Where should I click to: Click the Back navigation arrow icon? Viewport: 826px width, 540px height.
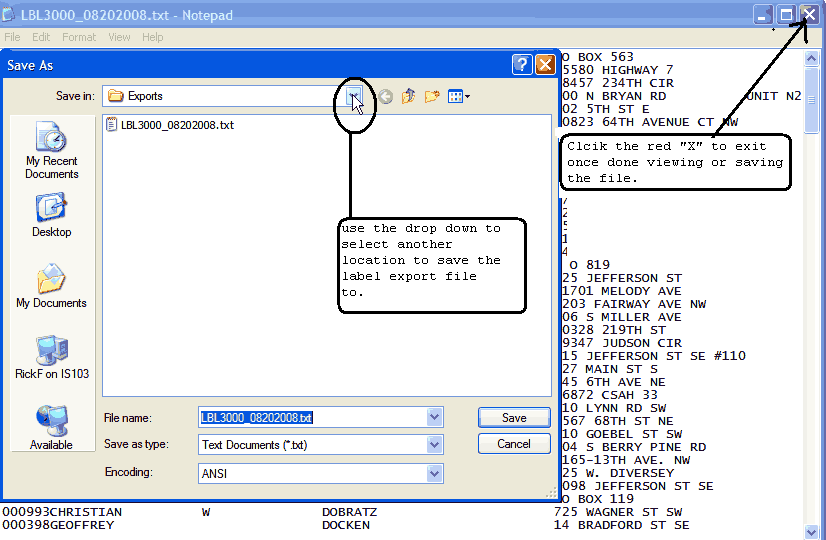[x=386, y=96]
